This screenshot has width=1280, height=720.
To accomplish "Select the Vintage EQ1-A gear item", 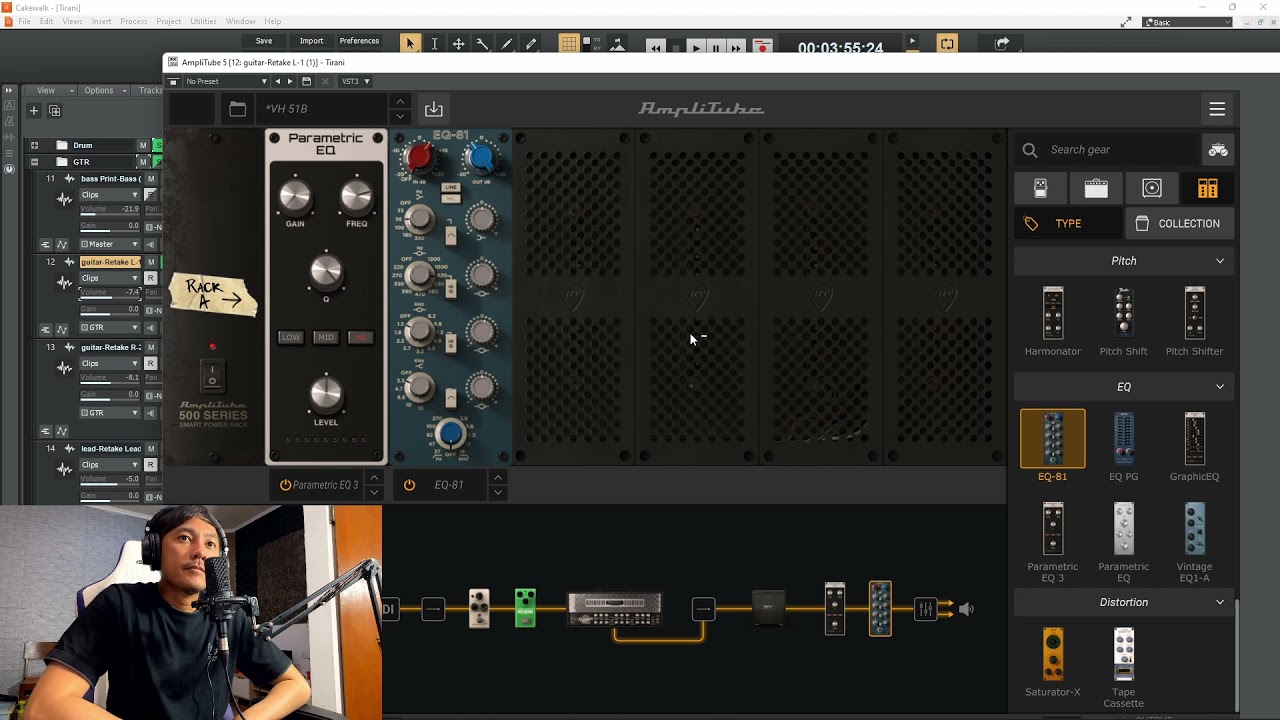I will 1194,529.
